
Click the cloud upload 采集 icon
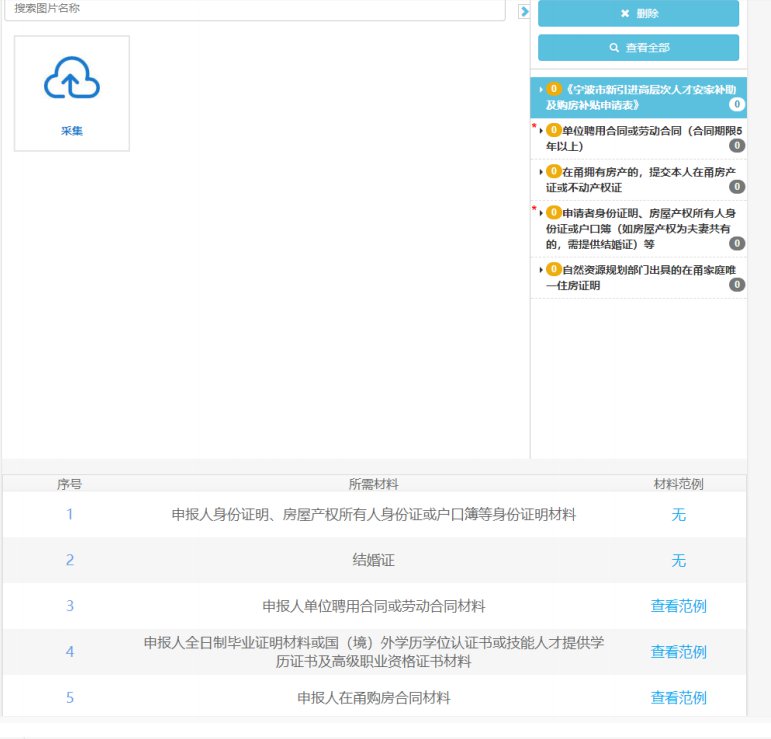coord(71,80)
